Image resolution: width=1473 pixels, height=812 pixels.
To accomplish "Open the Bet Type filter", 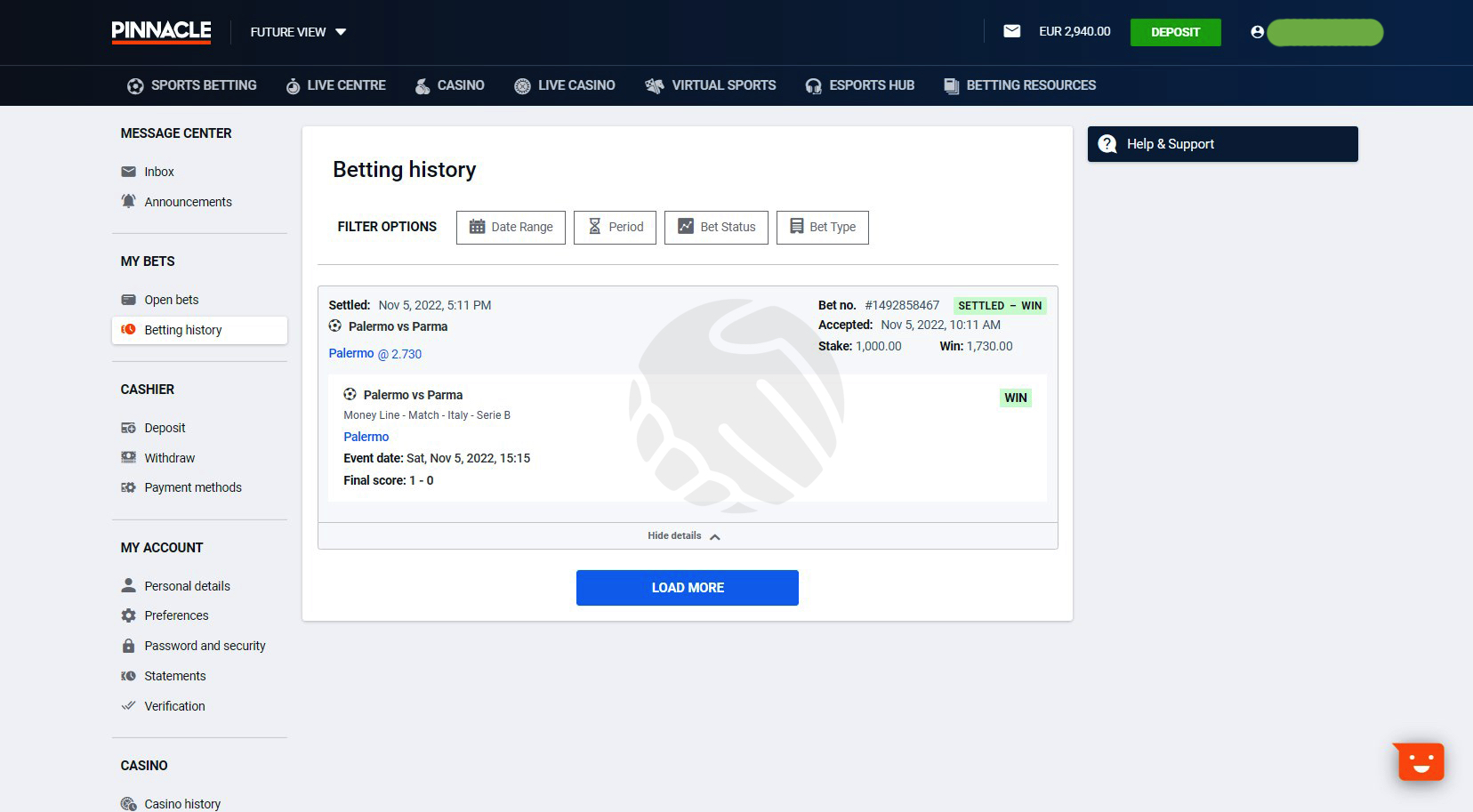I will coord(823,227).
